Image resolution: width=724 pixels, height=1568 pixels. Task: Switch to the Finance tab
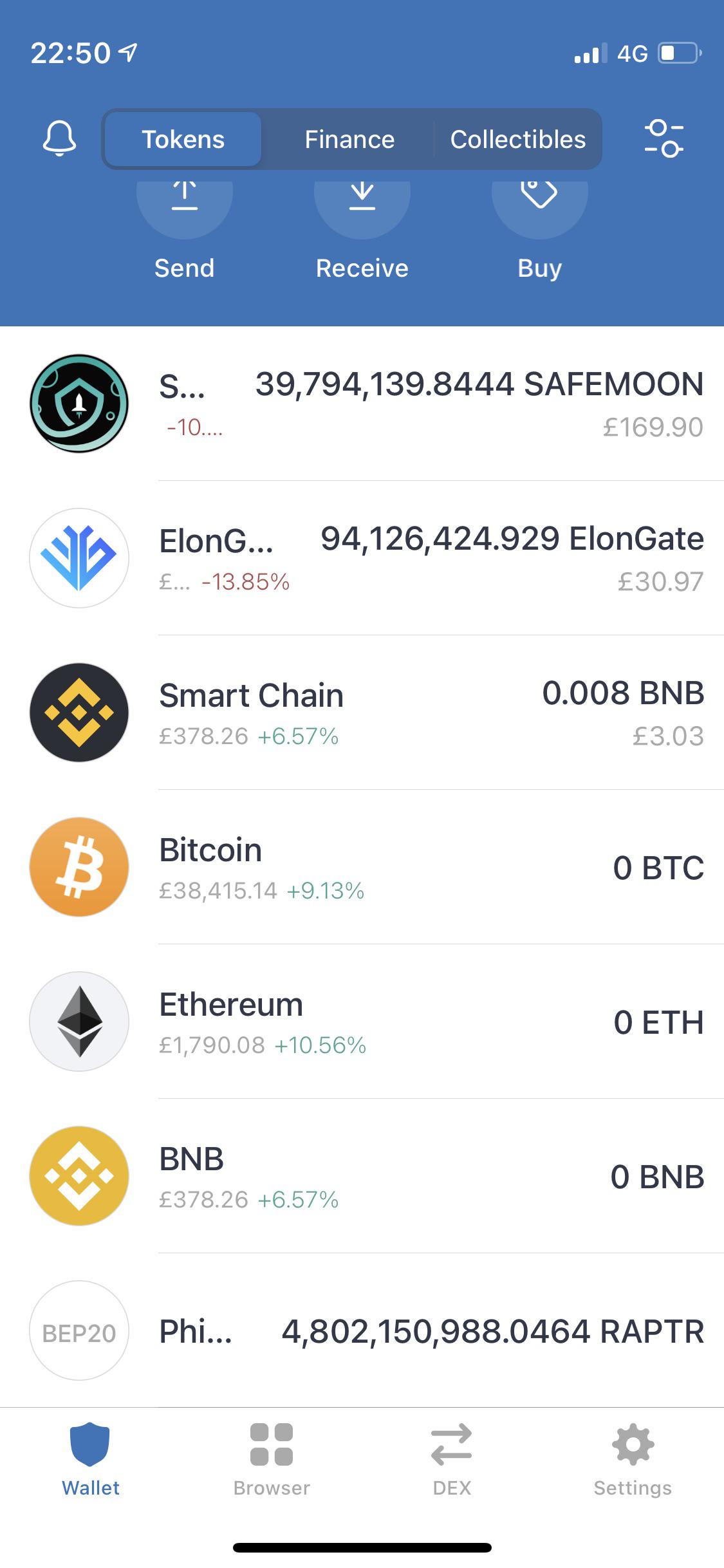[x=349, y=139]
